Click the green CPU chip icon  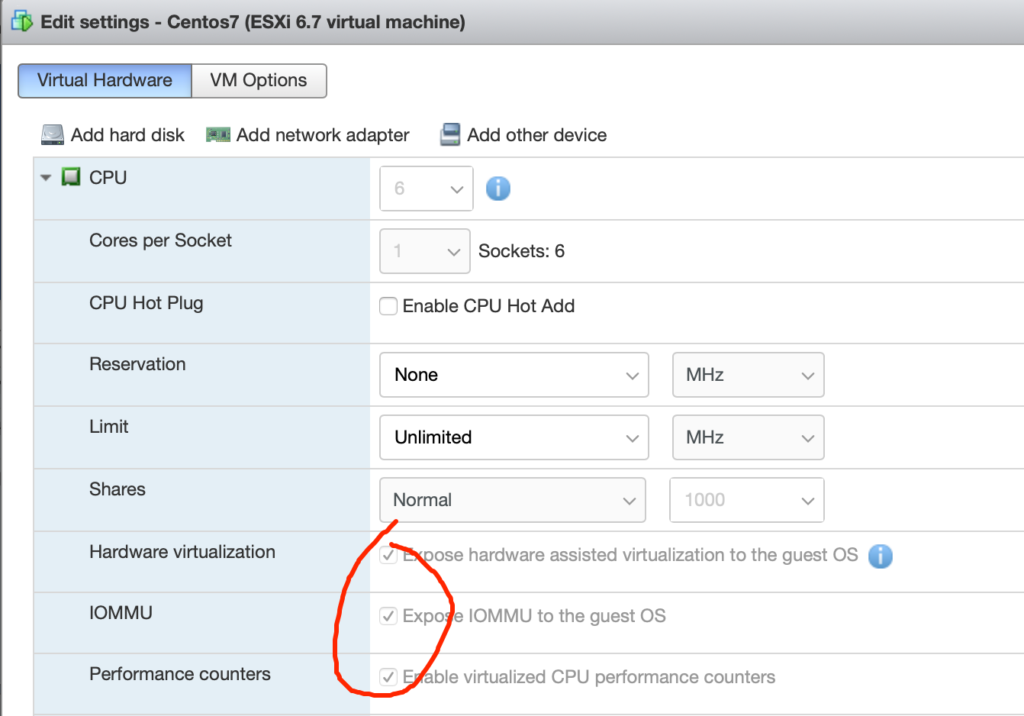(x=71, y=177)
